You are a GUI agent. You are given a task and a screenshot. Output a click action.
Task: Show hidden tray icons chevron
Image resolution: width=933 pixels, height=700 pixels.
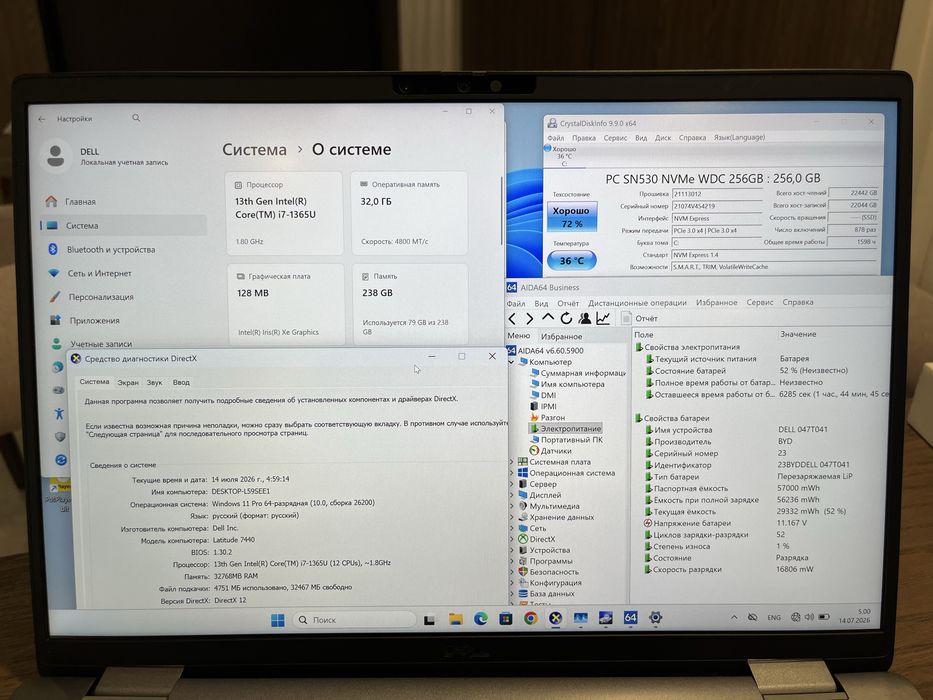pos(734,617)
